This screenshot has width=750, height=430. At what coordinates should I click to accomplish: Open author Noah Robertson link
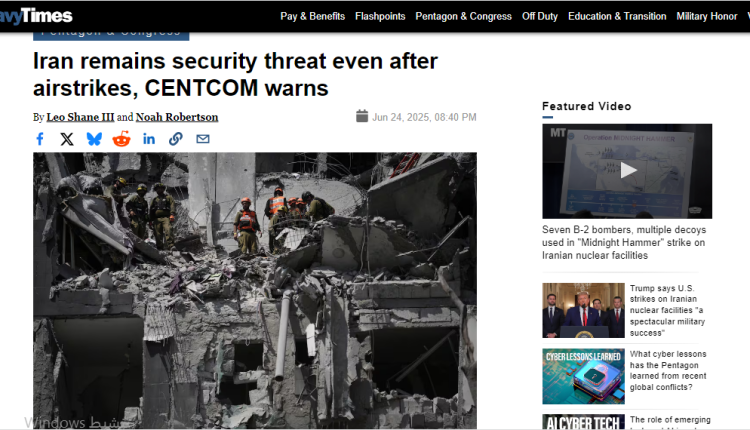coord(177,117)
